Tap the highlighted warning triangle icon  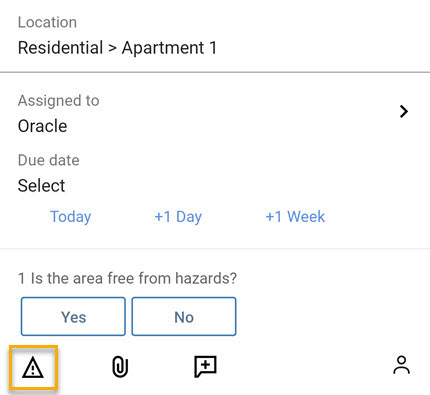pos(33,367)
